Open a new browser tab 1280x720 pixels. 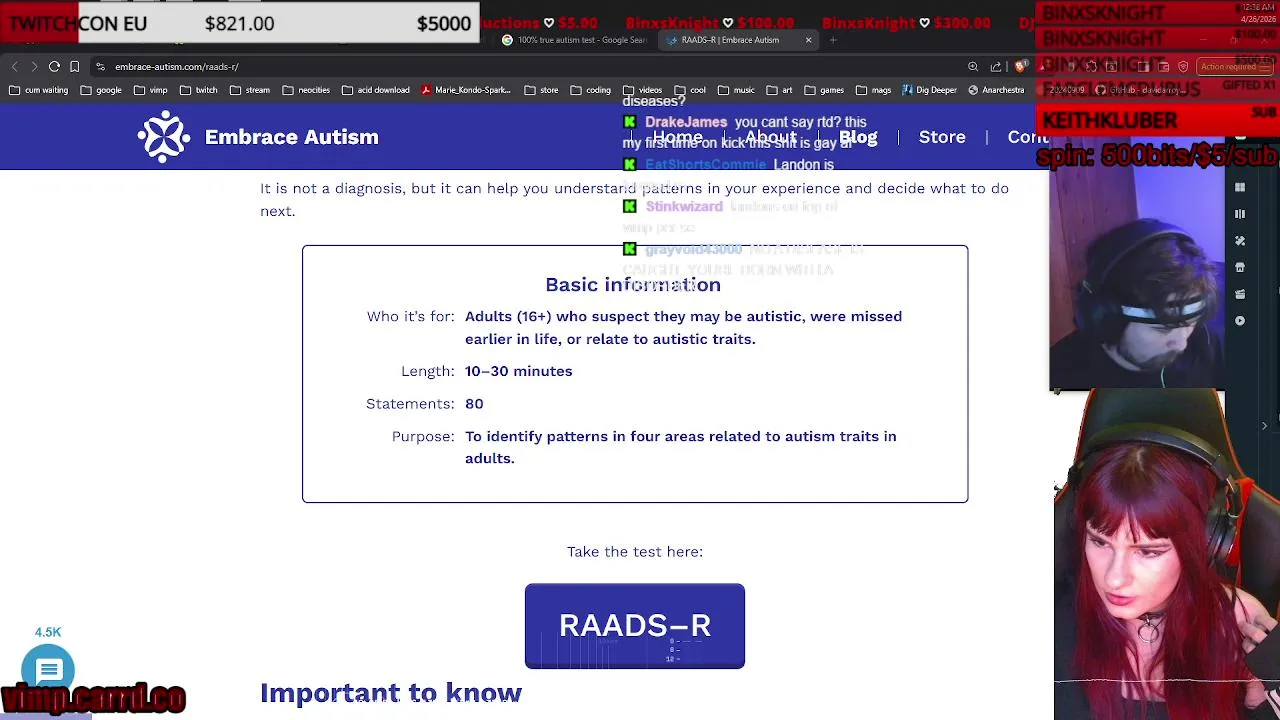point(833,40)
